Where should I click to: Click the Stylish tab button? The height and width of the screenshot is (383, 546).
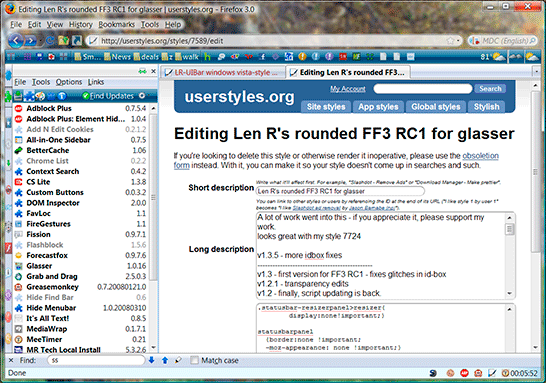pos(486,107)
